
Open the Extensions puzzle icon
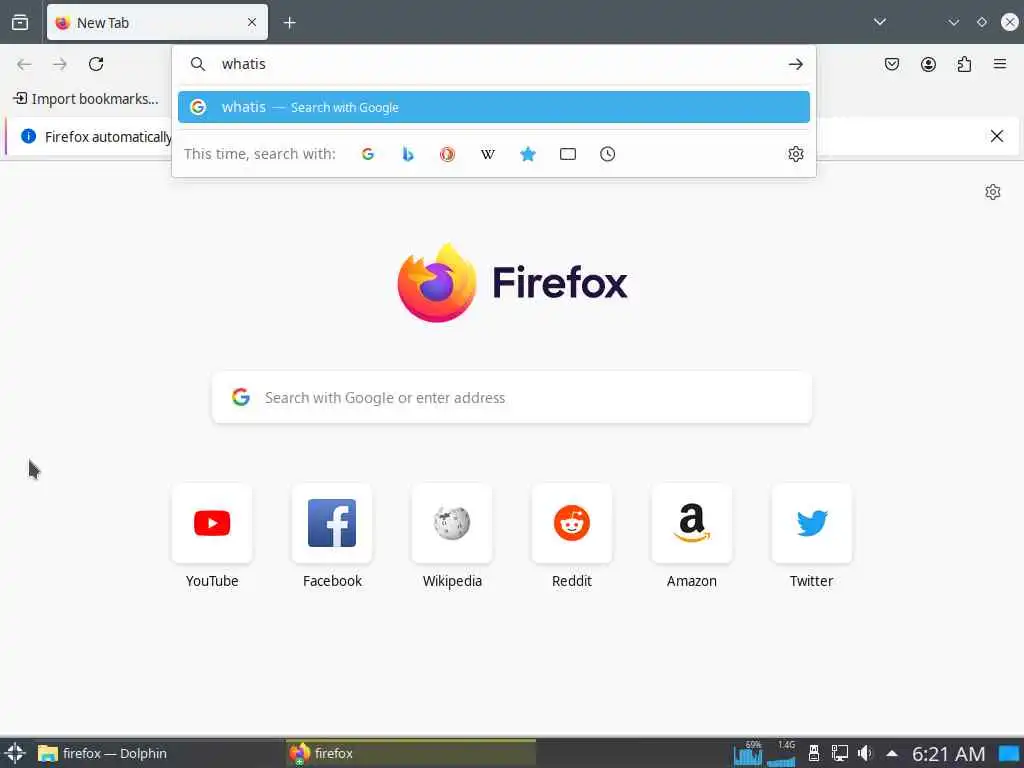964,64
